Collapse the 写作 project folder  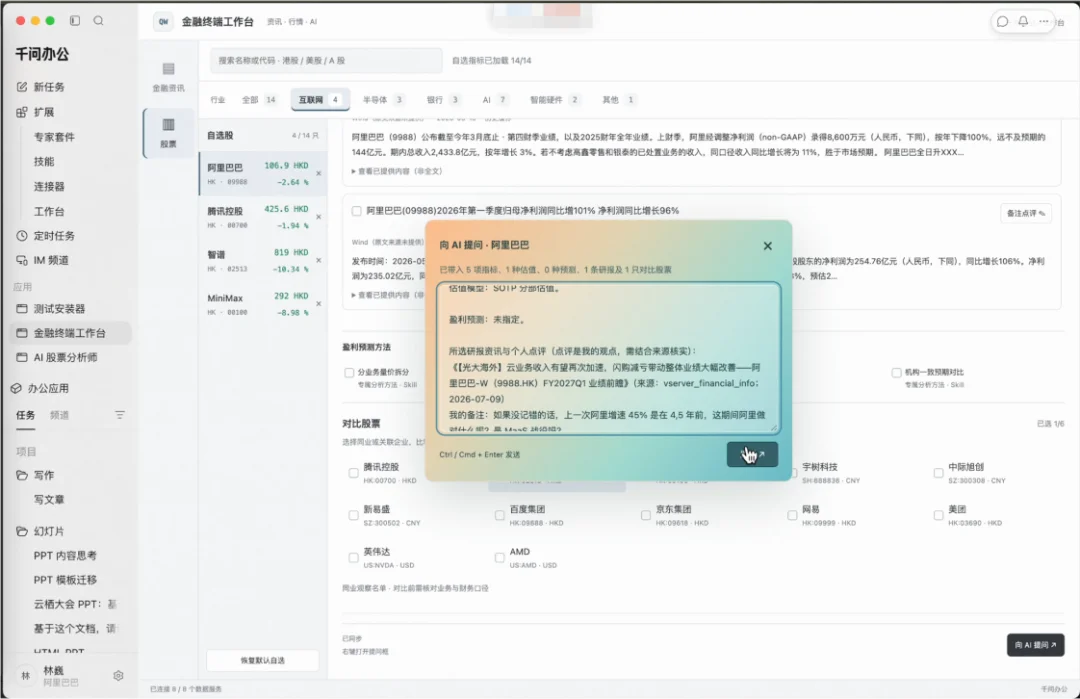tap(34, 475)
